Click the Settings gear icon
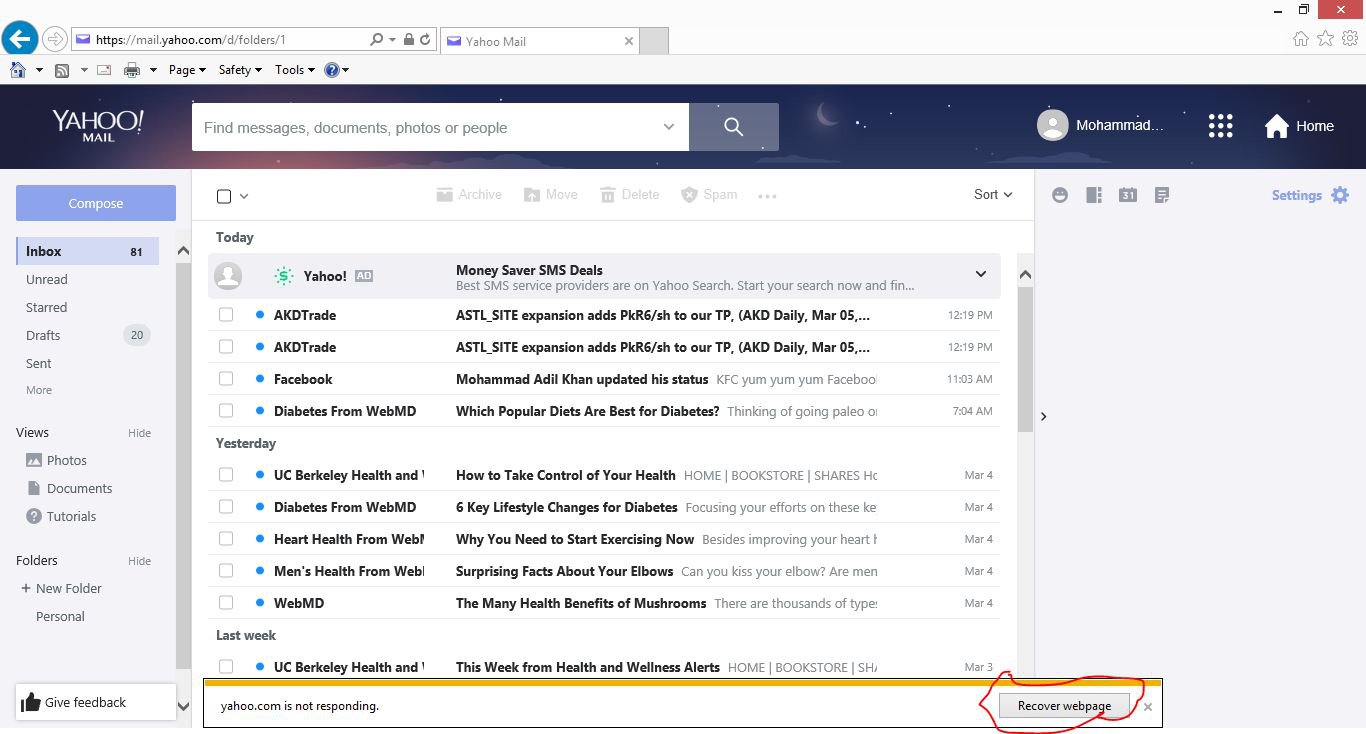 1340,195
